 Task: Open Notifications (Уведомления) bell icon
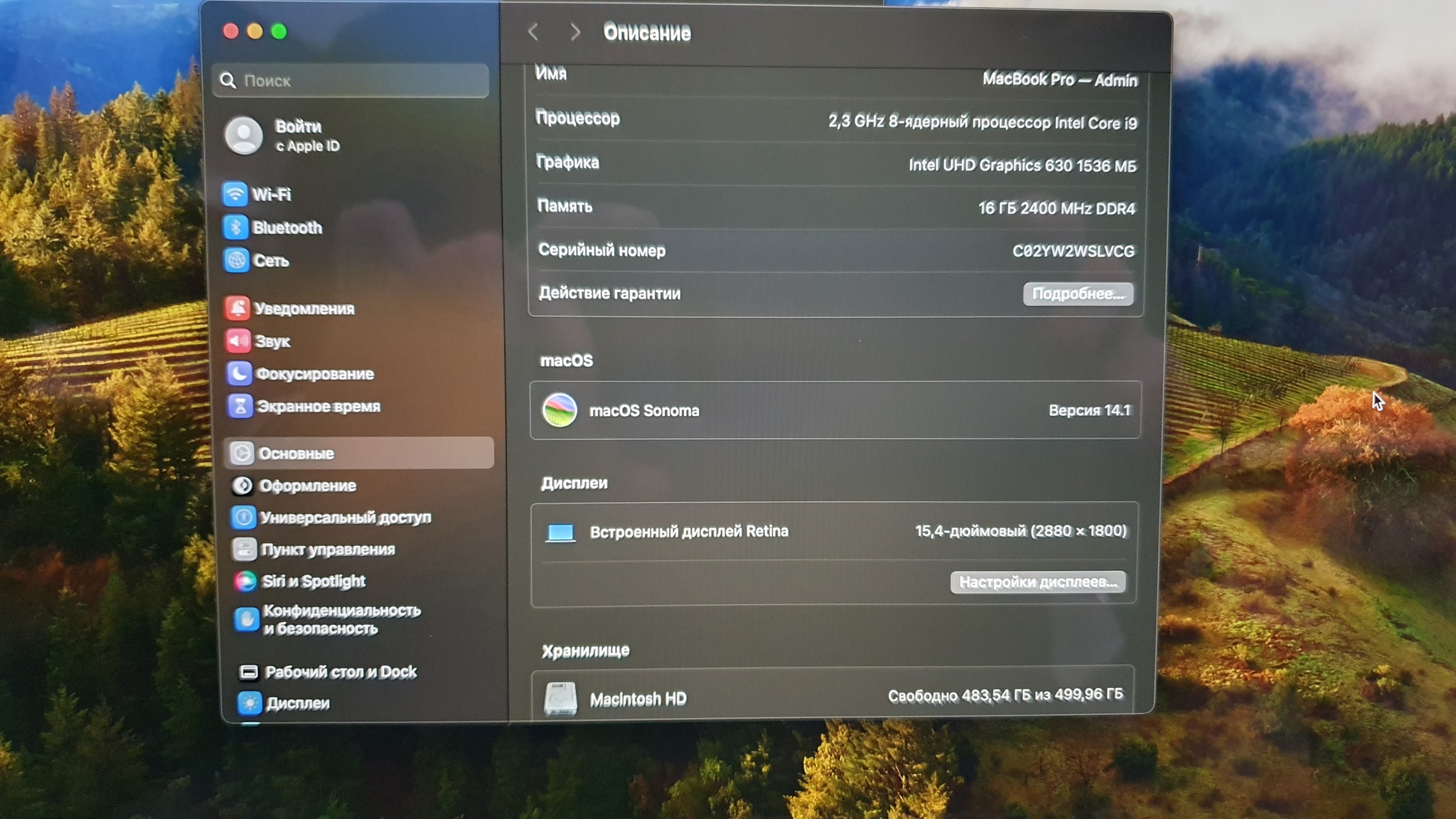pyautogui.click(x=237, y=308)
